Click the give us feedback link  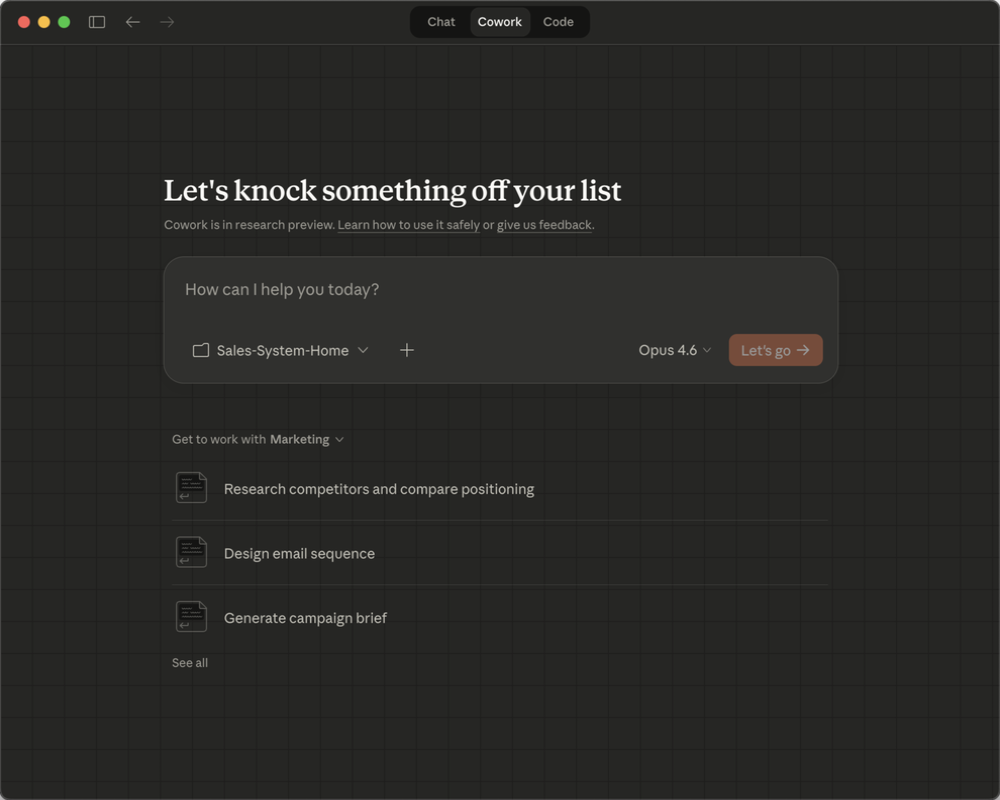544,225
